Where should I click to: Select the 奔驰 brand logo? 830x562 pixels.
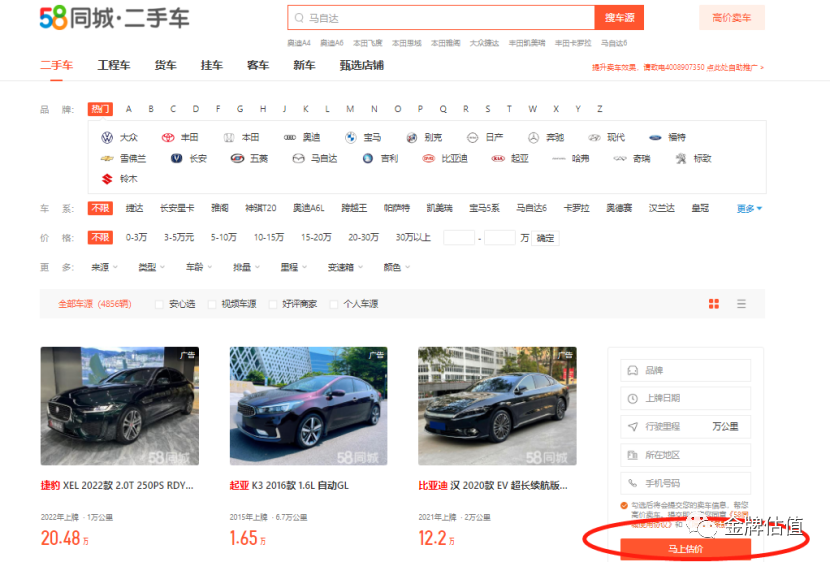click(x=533, y=138)
